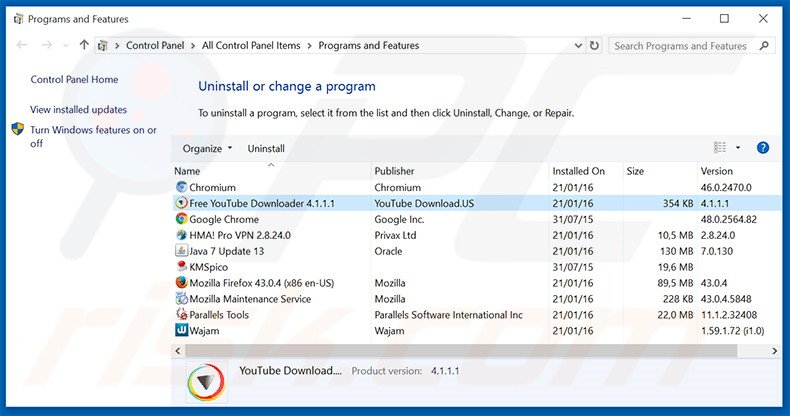Select the Wajam program entry

click(x=204, y=331)
